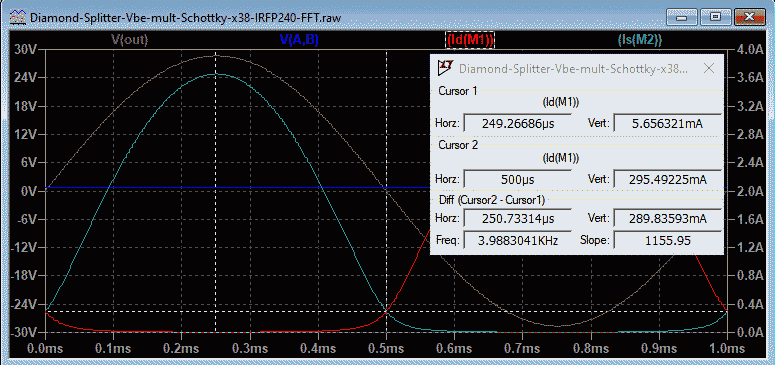Click Diff (Cursor2 - Cursor1) heading
This screenshot has width=775, height=365.
492,200
